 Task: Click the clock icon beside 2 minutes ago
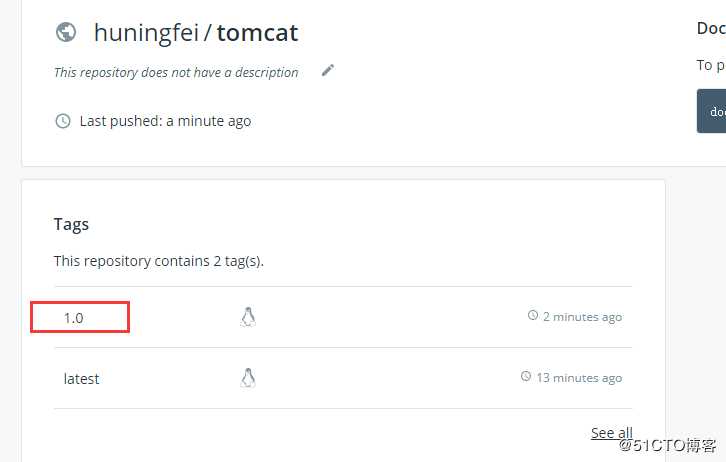[x=533, y=316]
